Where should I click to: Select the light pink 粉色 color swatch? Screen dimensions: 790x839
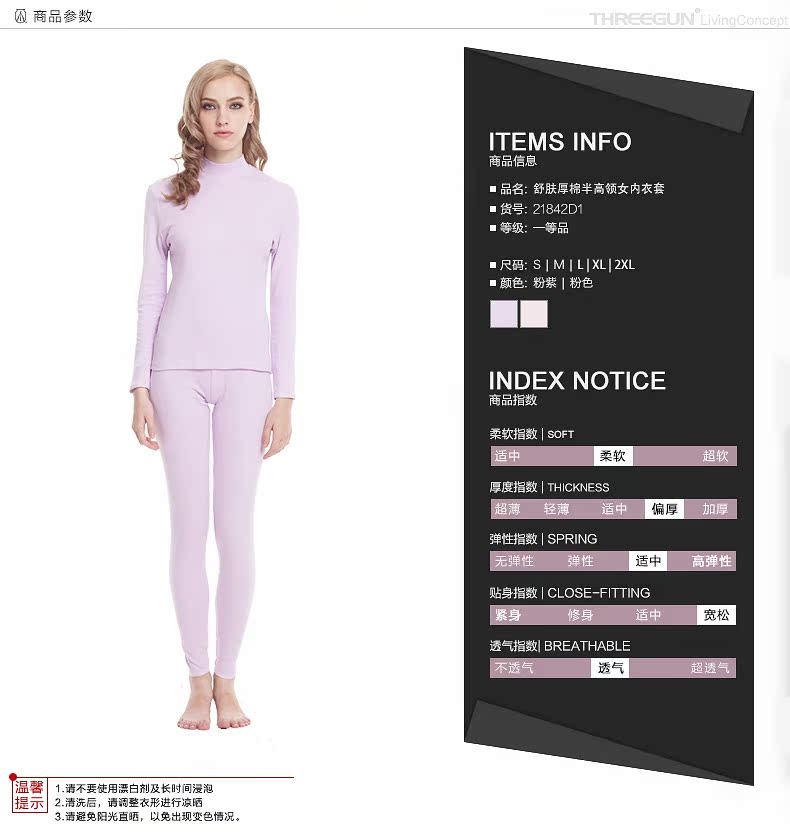pos(534,314)
